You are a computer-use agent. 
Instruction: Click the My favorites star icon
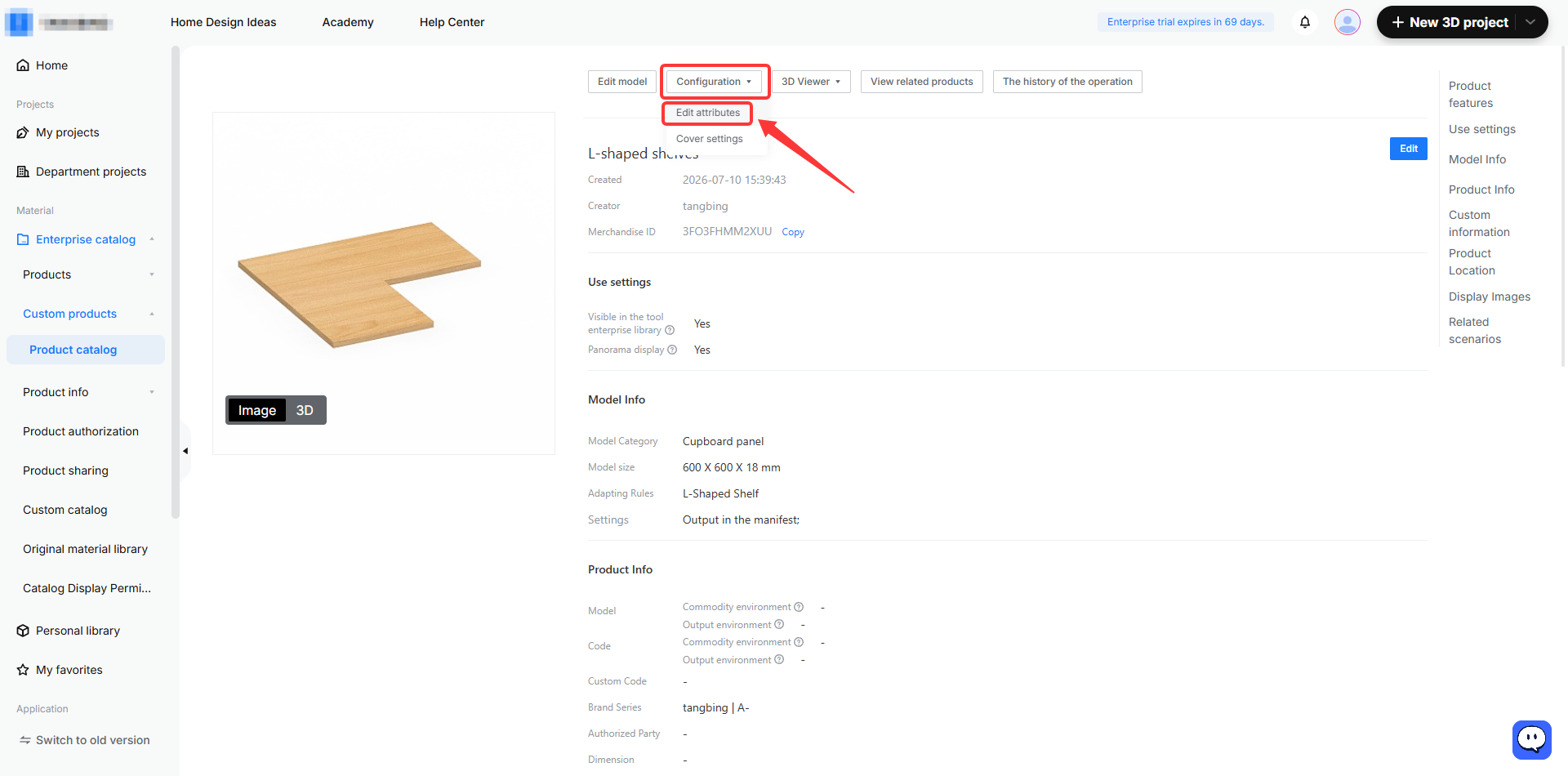pos(23,670)
